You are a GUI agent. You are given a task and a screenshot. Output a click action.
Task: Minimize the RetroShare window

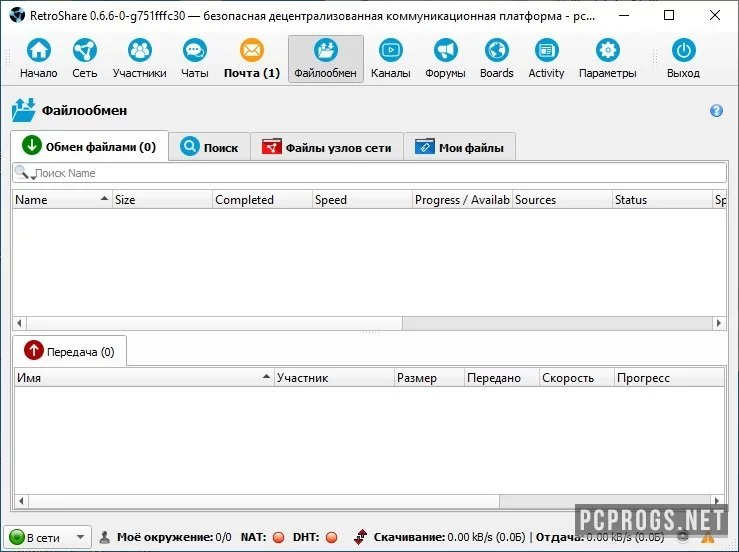pos(624,16)
